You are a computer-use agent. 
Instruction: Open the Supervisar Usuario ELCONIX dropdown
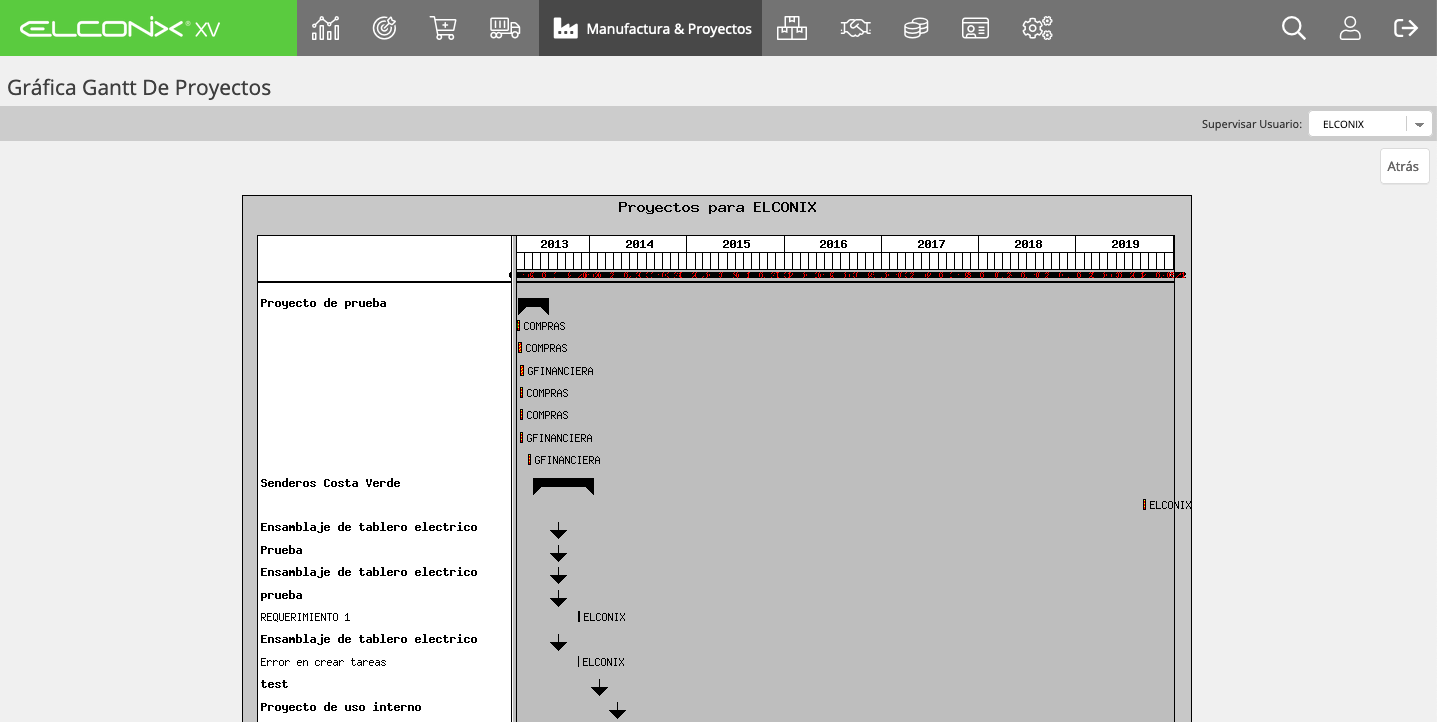click(1370, 124)
